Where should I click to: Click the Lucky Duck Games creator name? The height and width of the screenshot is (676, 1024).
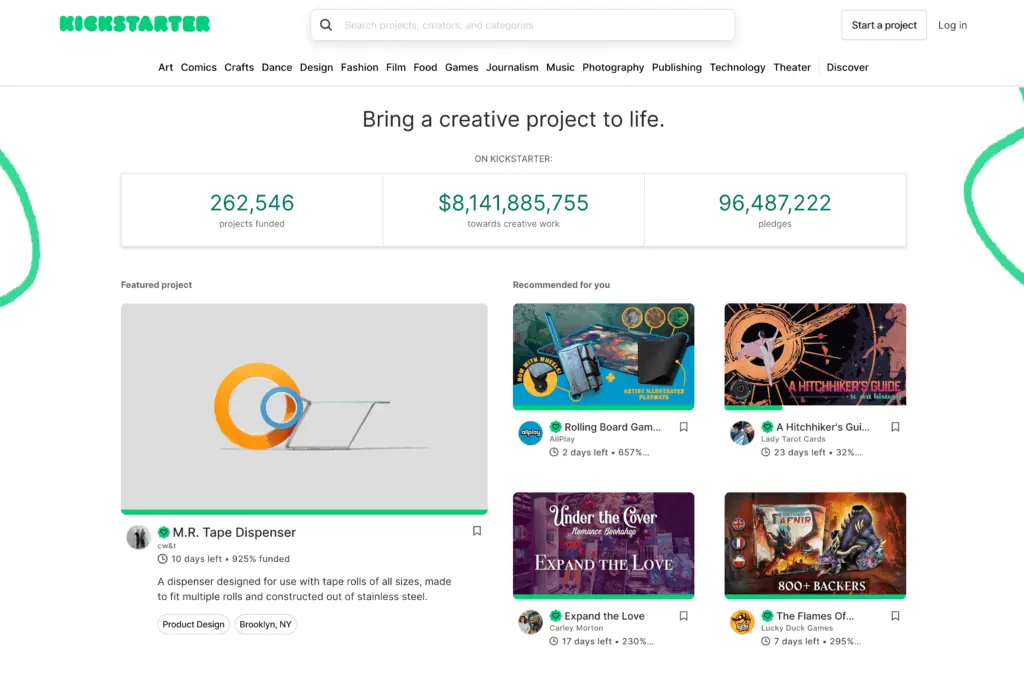[797, 628]
